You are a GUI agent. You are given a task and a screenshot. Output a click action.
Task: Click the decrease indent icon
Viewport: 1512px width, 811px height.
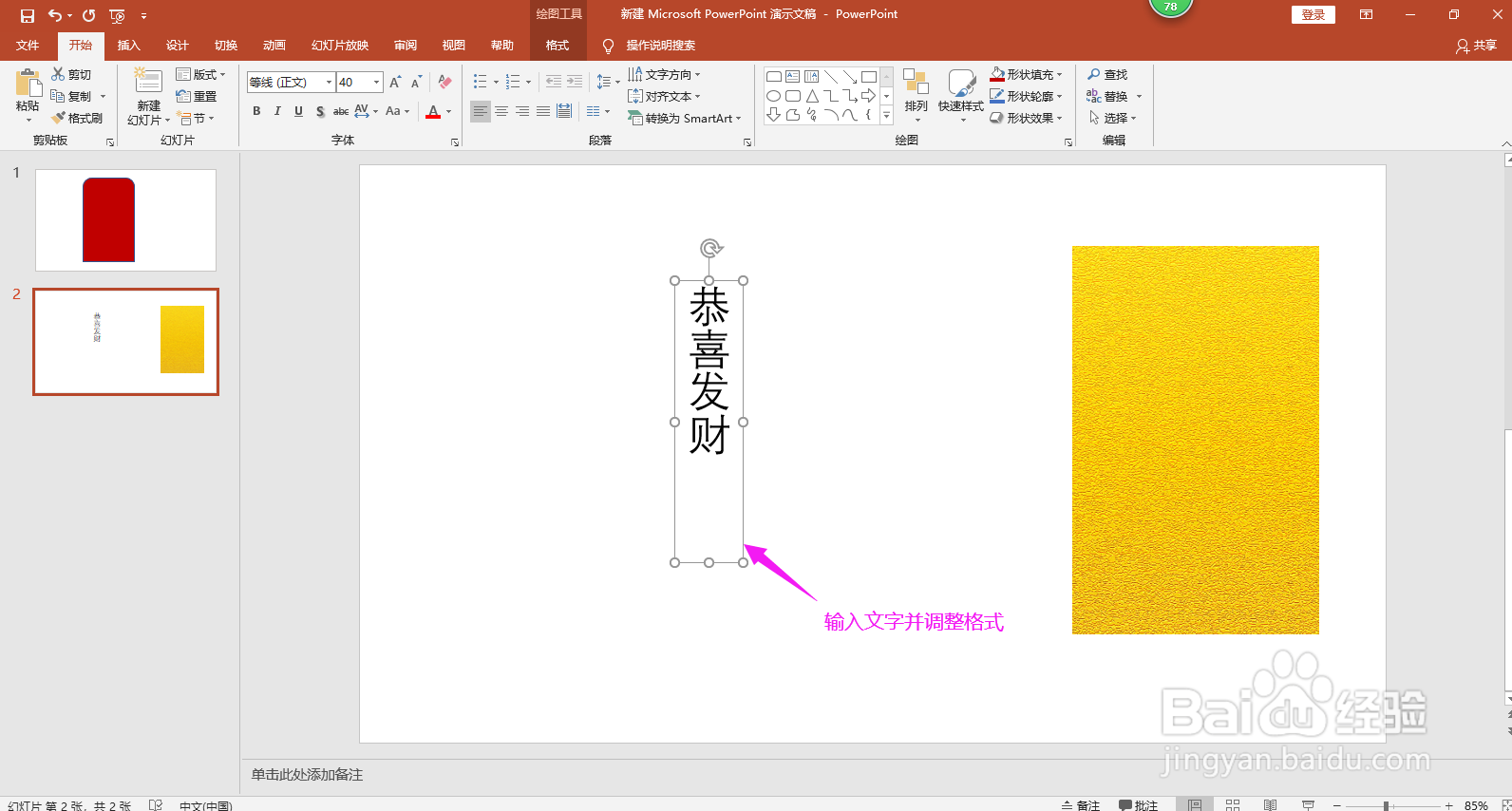pyautogui.click(x=554, y=82)
